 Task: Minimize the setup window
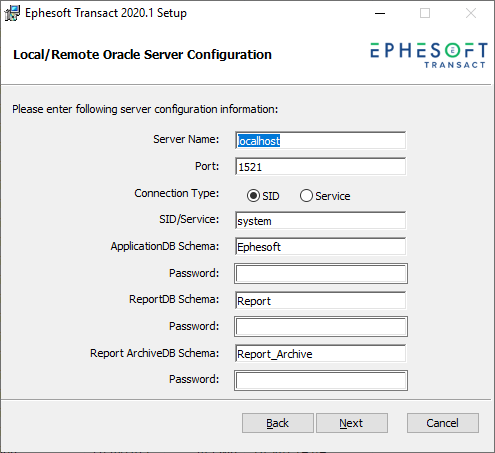click(380, 13)
